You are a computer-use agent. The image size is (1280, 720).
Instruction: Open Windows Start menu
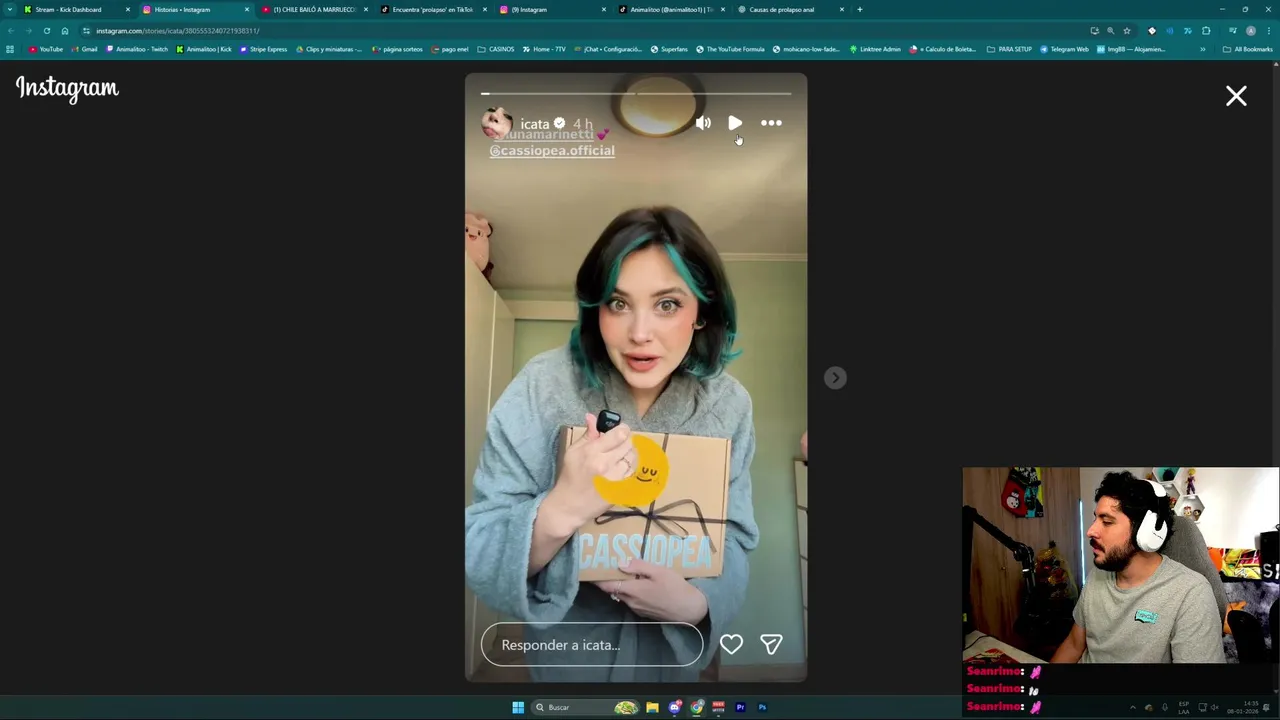coord(518,707)
